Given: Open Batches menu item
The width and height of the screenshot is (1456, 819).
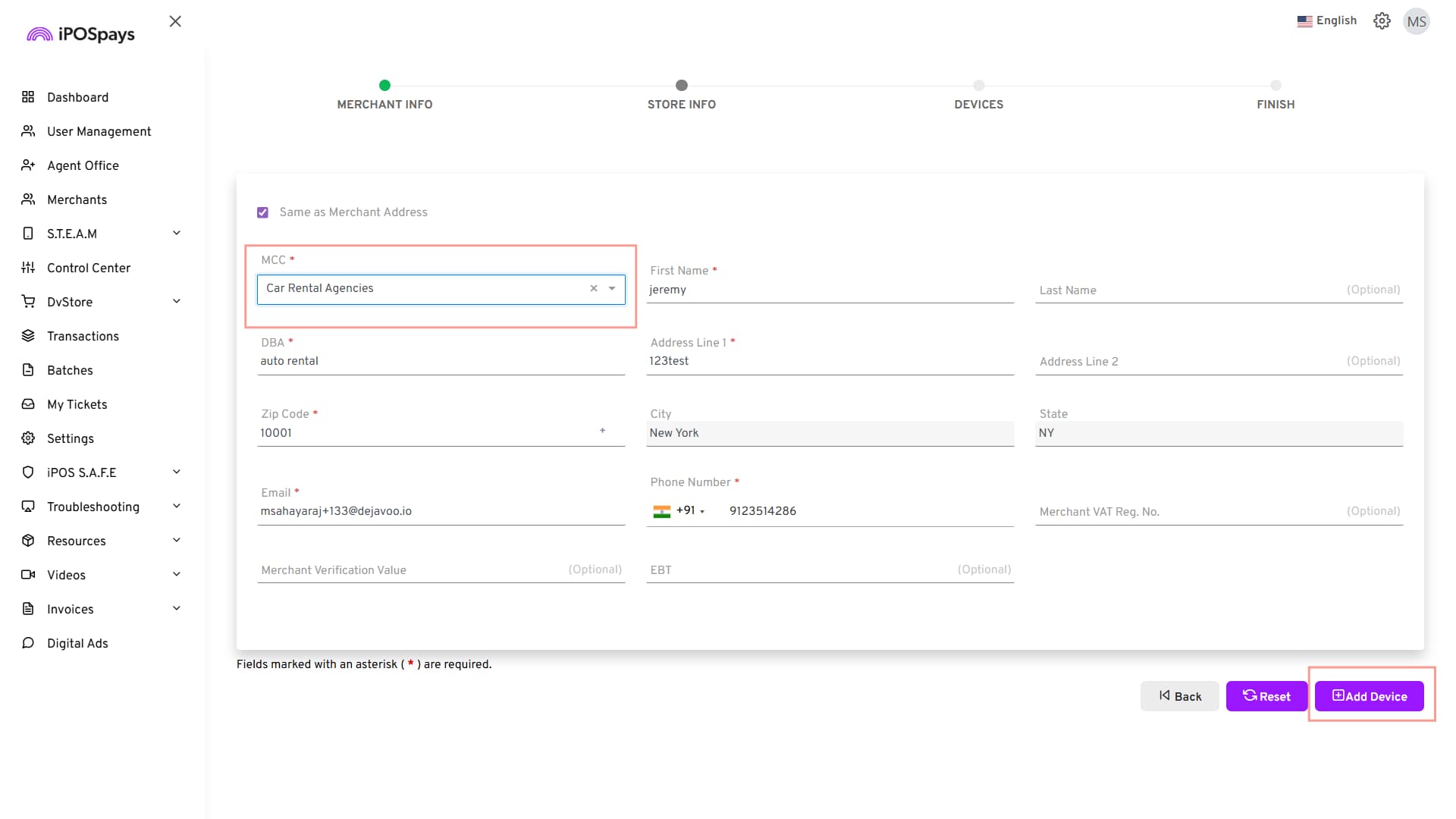Looking at the screenshot, I should 70,370.
